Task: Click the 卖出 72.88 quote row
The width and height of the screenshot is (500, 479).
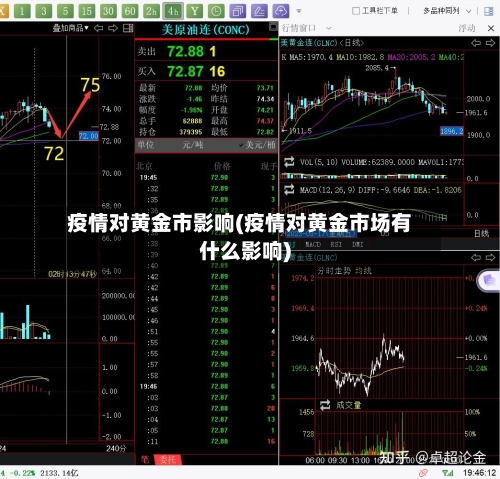Action: click(x=206, y=51)
